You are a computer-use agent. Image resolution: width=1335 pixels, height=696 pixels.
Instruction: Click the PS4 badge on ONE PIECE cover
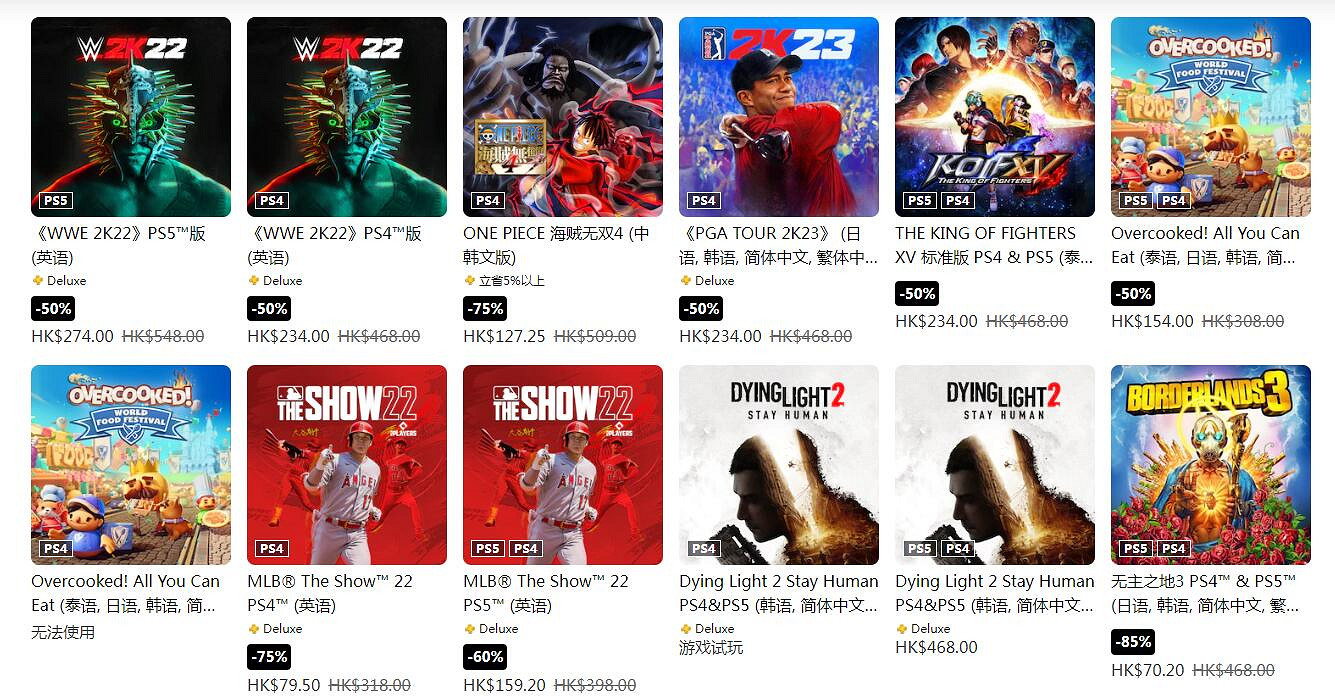(x=487, y=201)
